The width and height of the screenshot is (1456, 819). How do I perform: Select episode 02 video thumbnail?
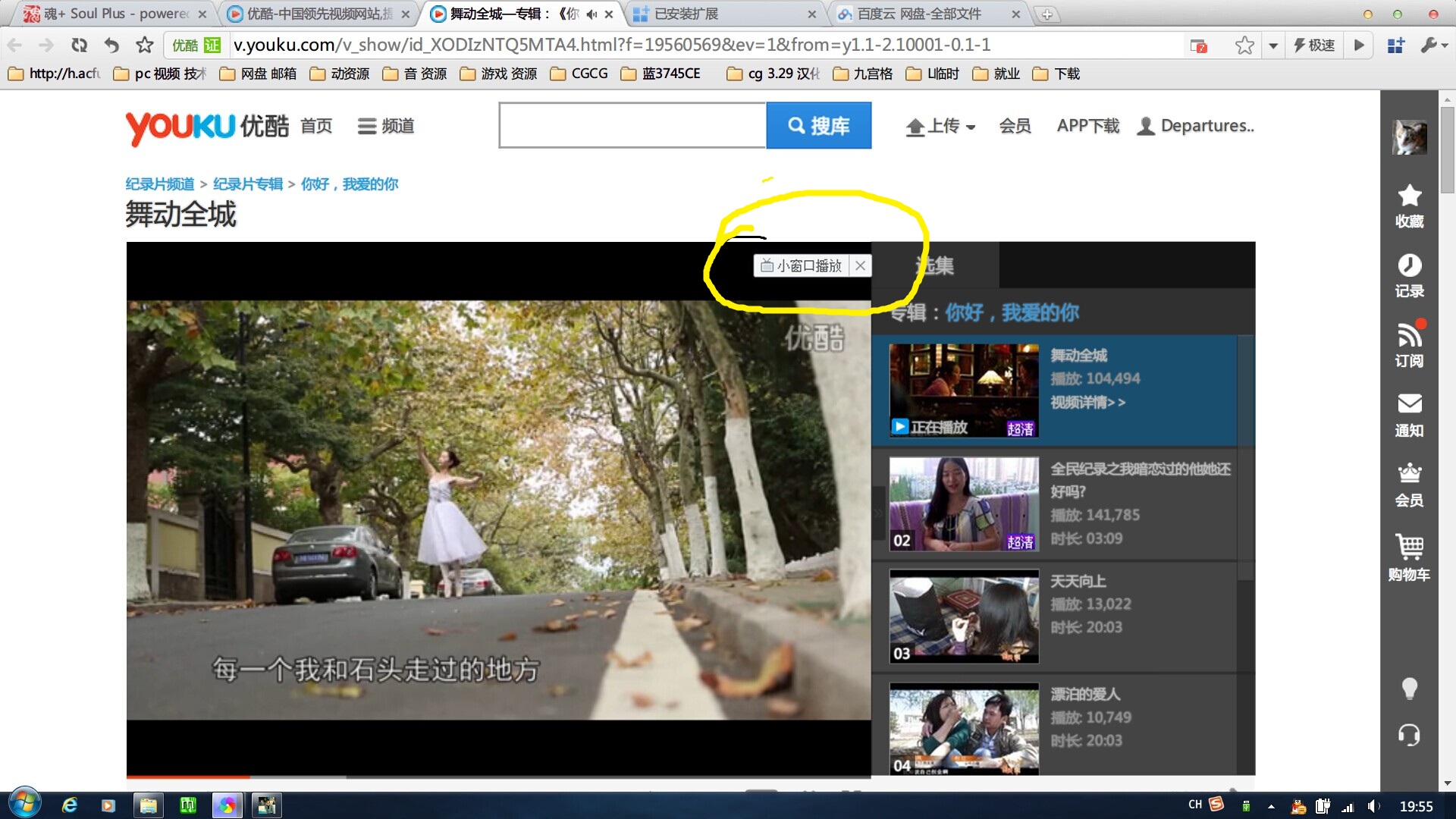(963, 504)
